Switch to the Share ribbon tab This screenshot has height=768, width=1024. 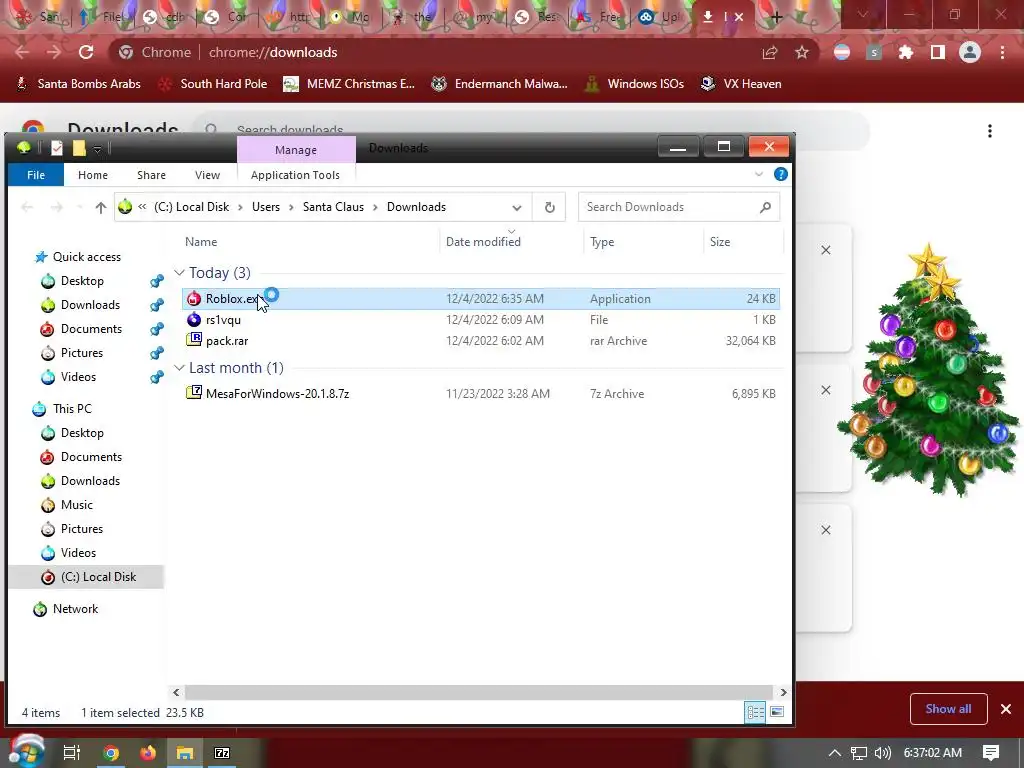pyautogui.click(x=152, y=175)
